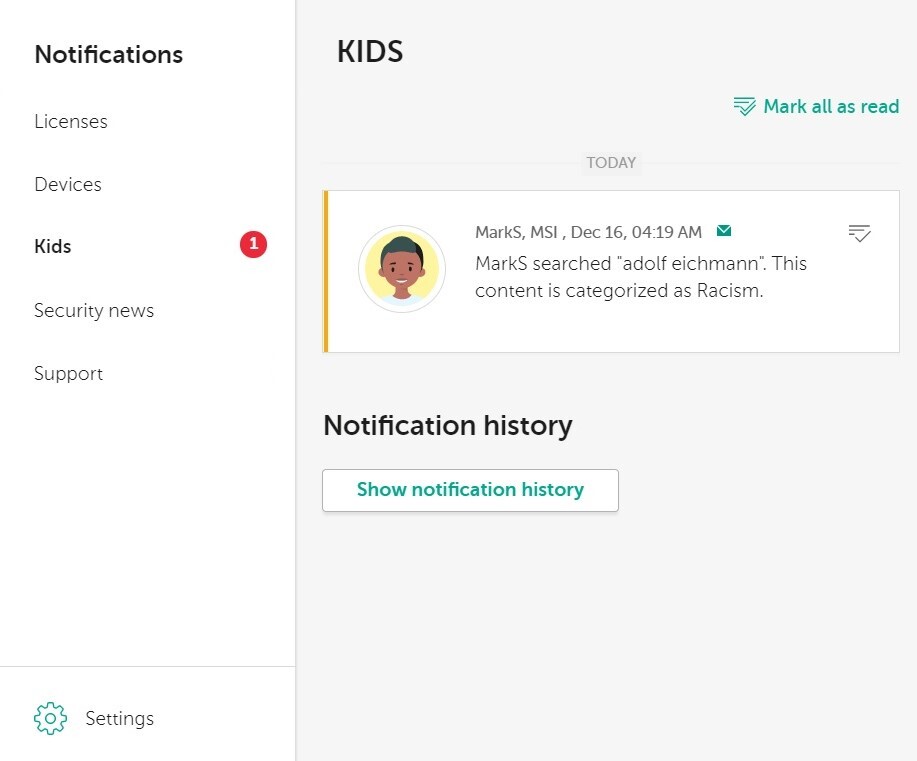The height and width of the screenshot is (761, 917).
Task: Mark the MarkS notification as read
Action: pos(859,233)
